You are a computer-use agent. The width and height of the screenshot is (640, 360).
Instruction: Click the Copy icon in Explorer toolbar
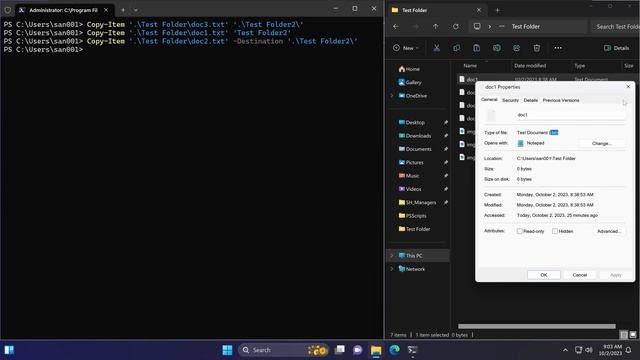pos(456,48)
